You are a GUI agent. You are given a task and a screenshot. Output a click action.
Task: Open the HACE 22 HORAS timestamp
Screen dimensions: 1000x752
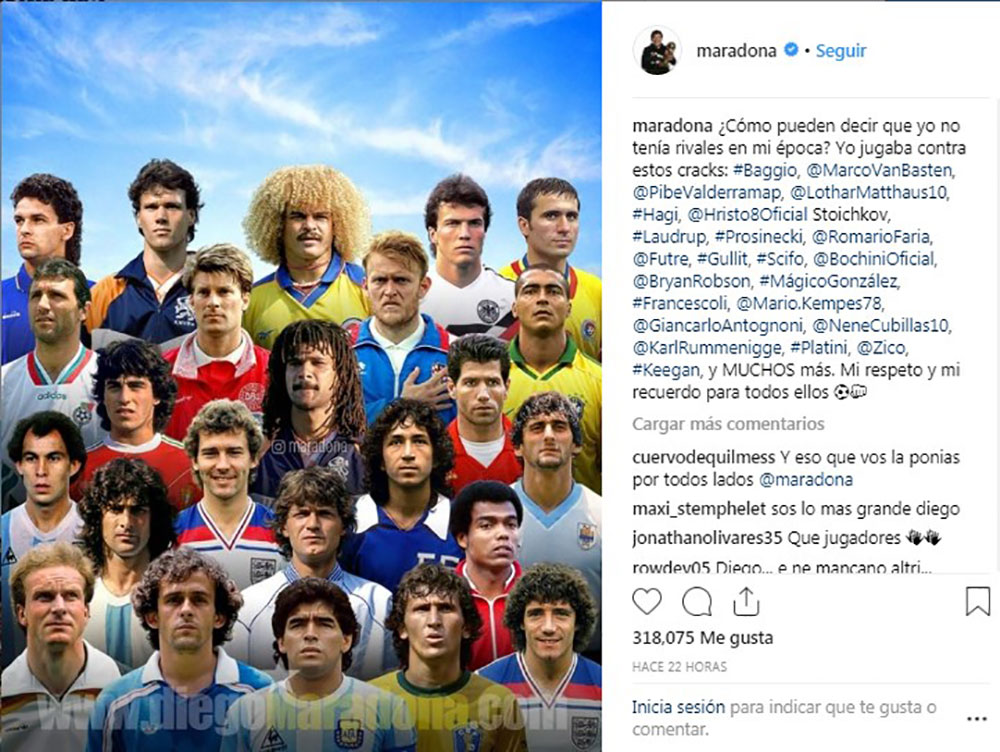click(679, 667)
